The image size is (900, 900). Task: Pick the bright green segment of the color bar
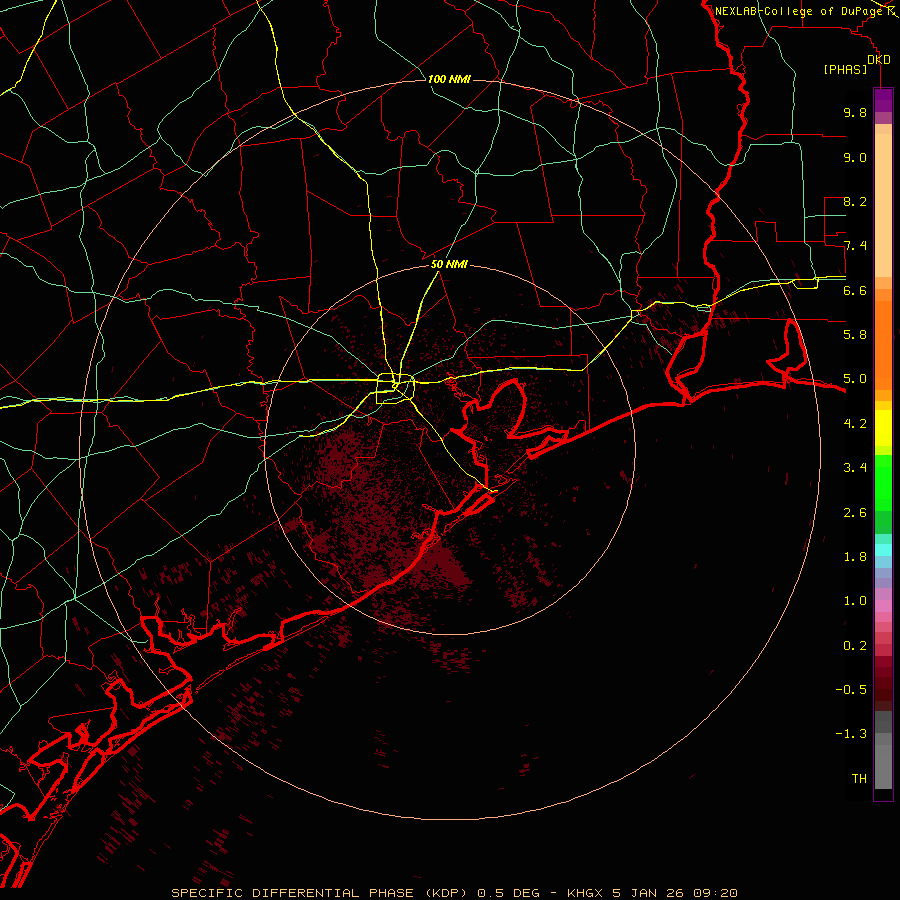tap(883, 482)
